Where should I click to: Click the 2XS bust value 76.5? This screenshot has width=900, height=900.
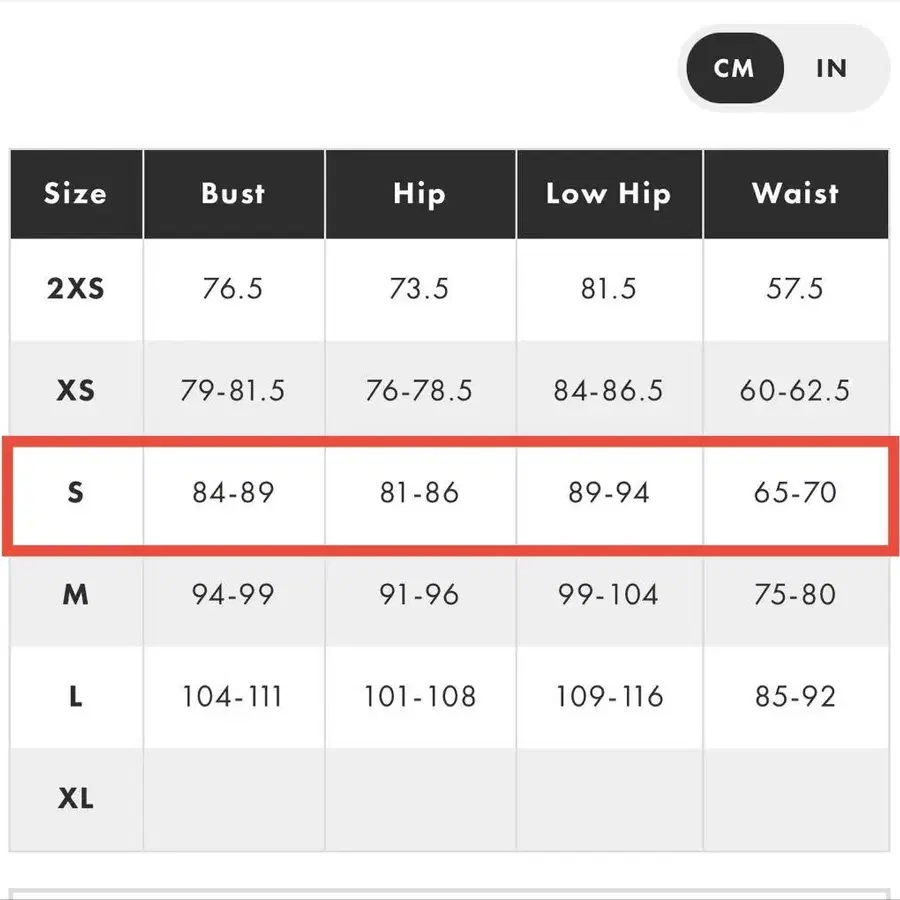pos(233,289)
